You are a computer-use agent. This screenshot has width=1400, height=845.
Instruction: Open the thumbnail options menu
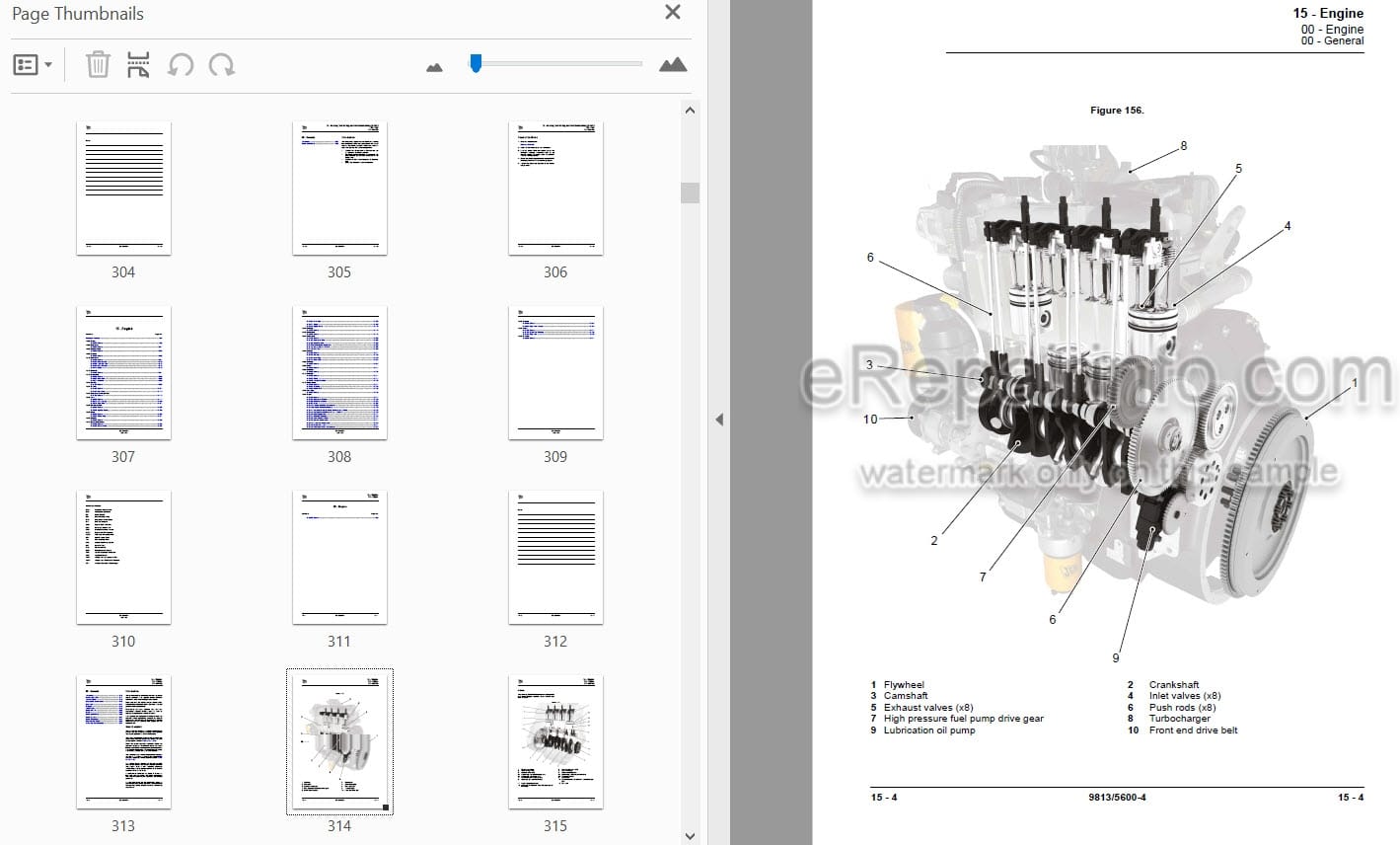(33, 65)
